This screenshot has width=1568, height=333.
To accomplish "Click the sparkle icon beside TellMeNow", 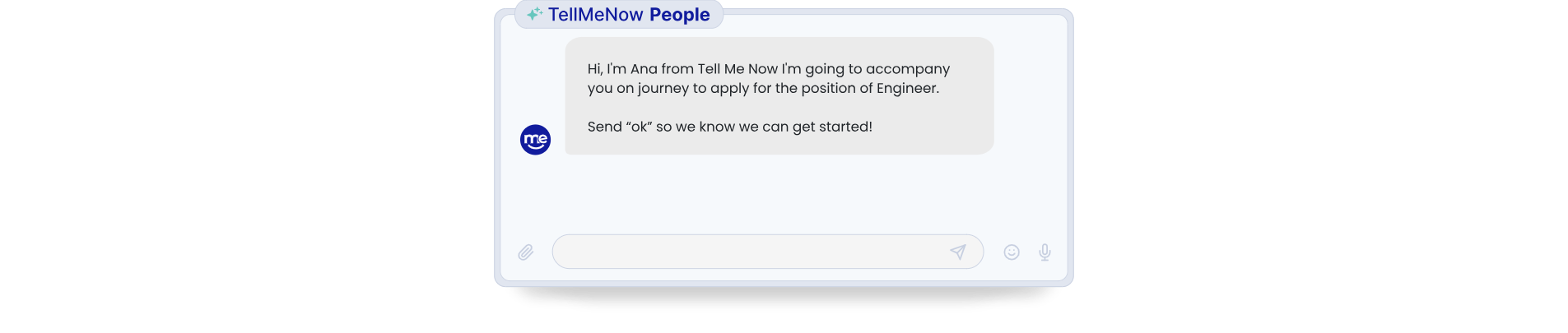I will tap(534, 14).
